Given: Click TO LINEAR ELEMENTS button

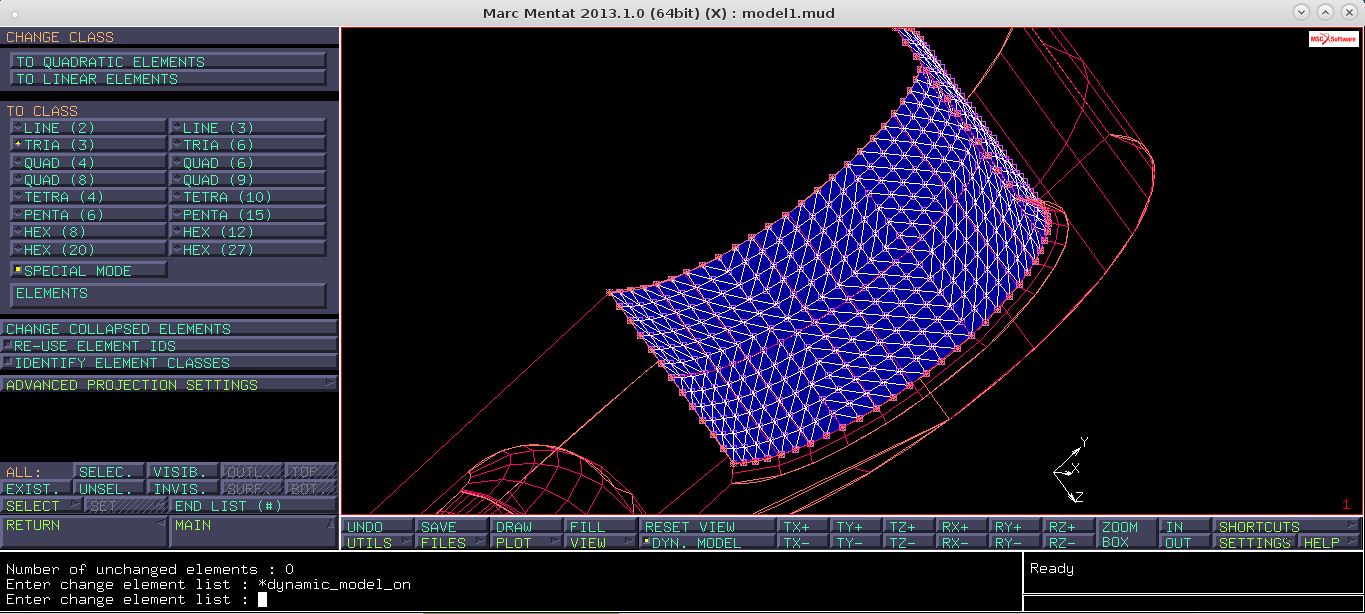Looking at the screenshot, I should 168,79.
